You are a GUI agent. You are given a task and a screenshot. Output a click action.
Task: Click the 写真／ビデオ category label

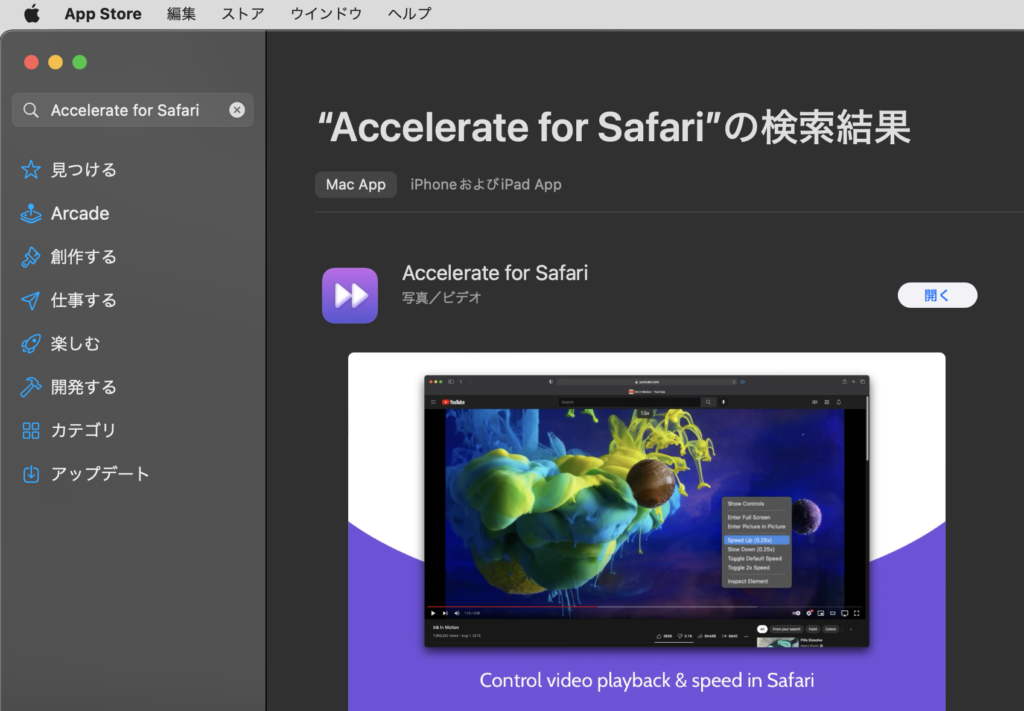441,298
